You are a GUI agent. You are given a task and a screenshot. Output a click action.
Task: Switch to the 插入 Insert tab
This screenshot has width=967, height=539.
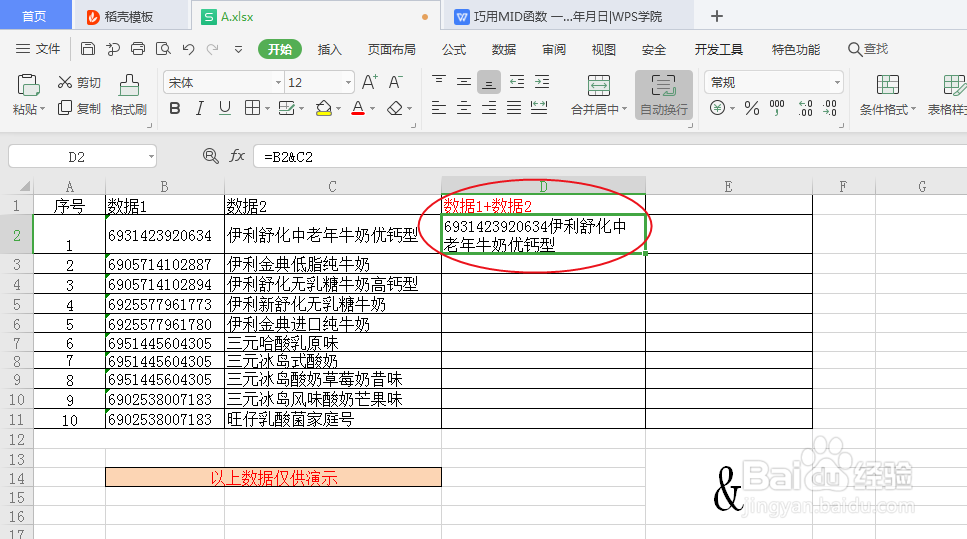329,49
